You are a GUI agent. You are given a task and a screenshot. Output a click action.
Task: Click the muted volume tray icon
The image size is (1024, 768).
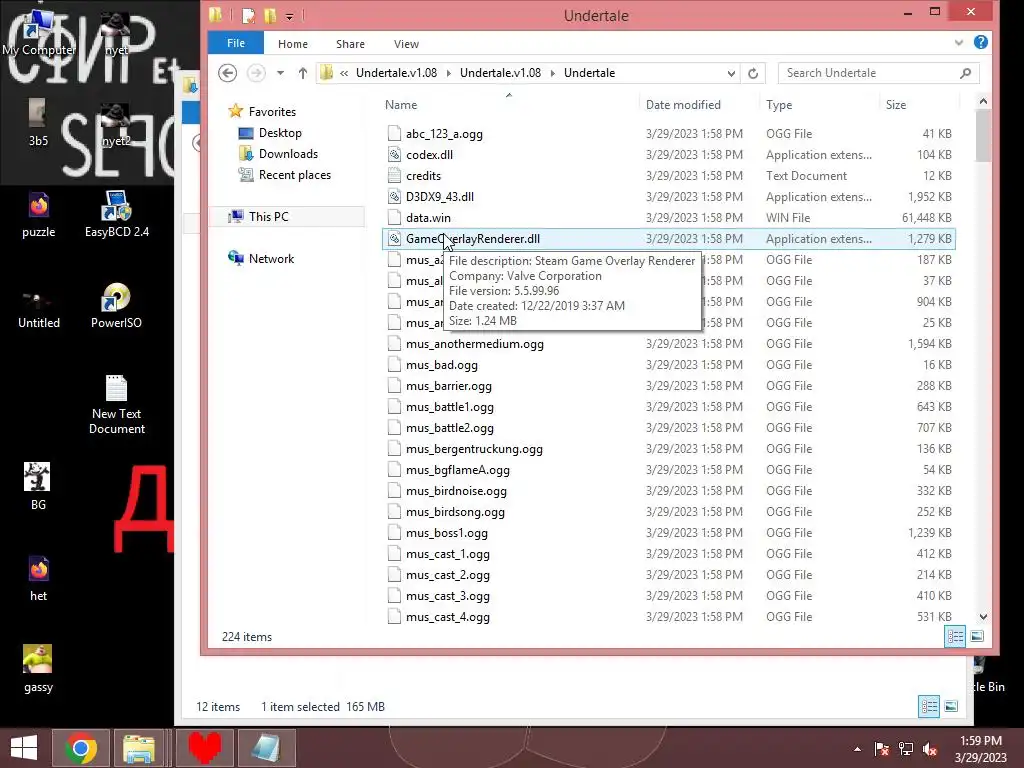(x=930, y=749)
